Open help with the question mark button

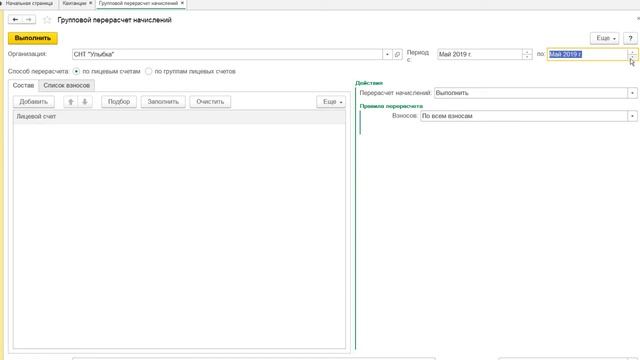630,38
